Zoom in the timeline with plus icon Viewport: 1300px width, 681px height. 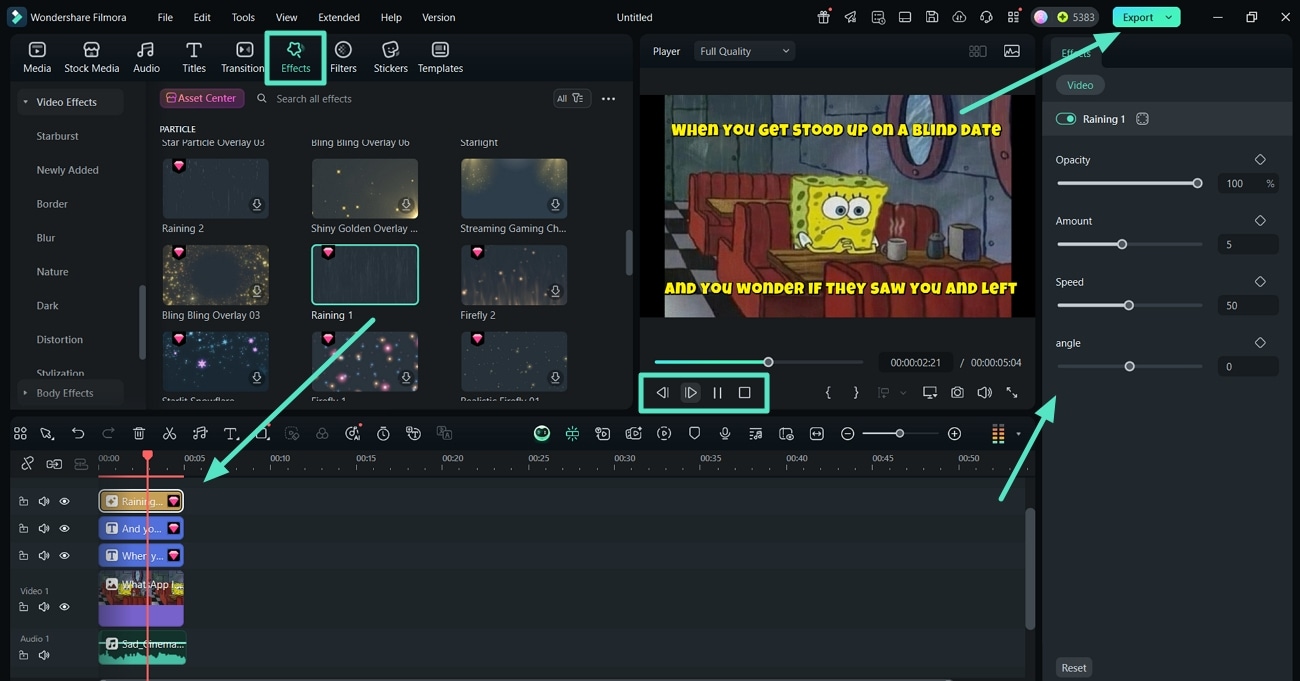click(954, 433)
